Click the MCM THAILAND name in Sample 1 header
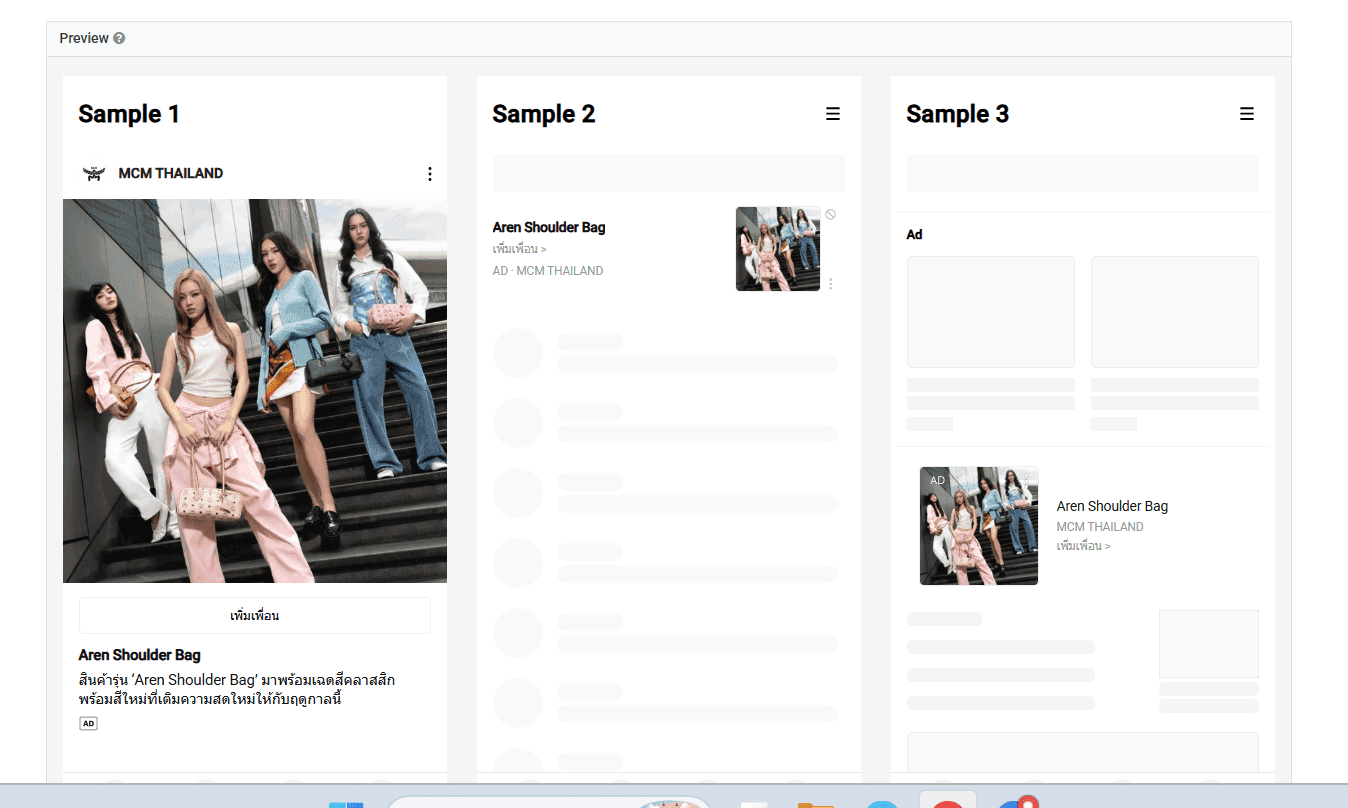 [171, 173]
